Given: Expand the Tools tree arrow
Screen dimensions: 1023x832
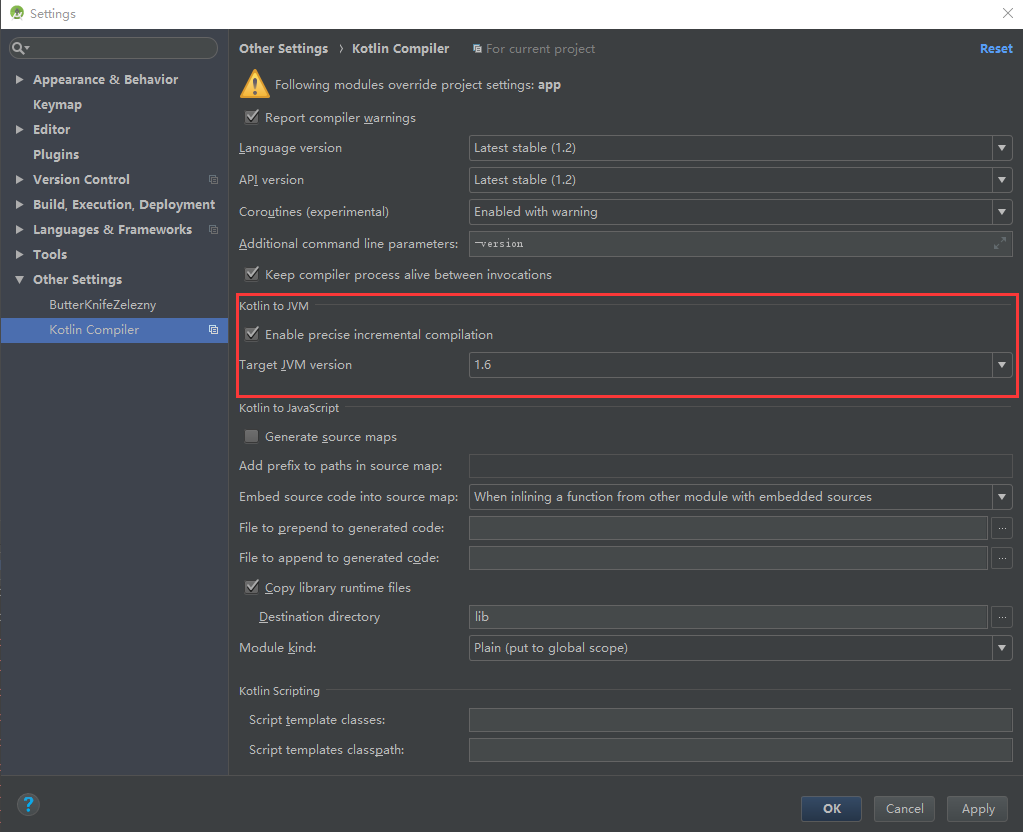Looking at the screenshot, I should click(x=20, y=254).
